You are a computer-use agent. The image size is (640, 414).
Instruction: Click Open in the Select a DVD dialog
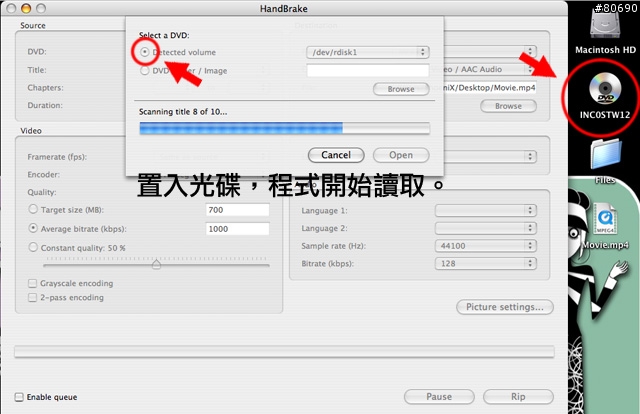point(401,155)
